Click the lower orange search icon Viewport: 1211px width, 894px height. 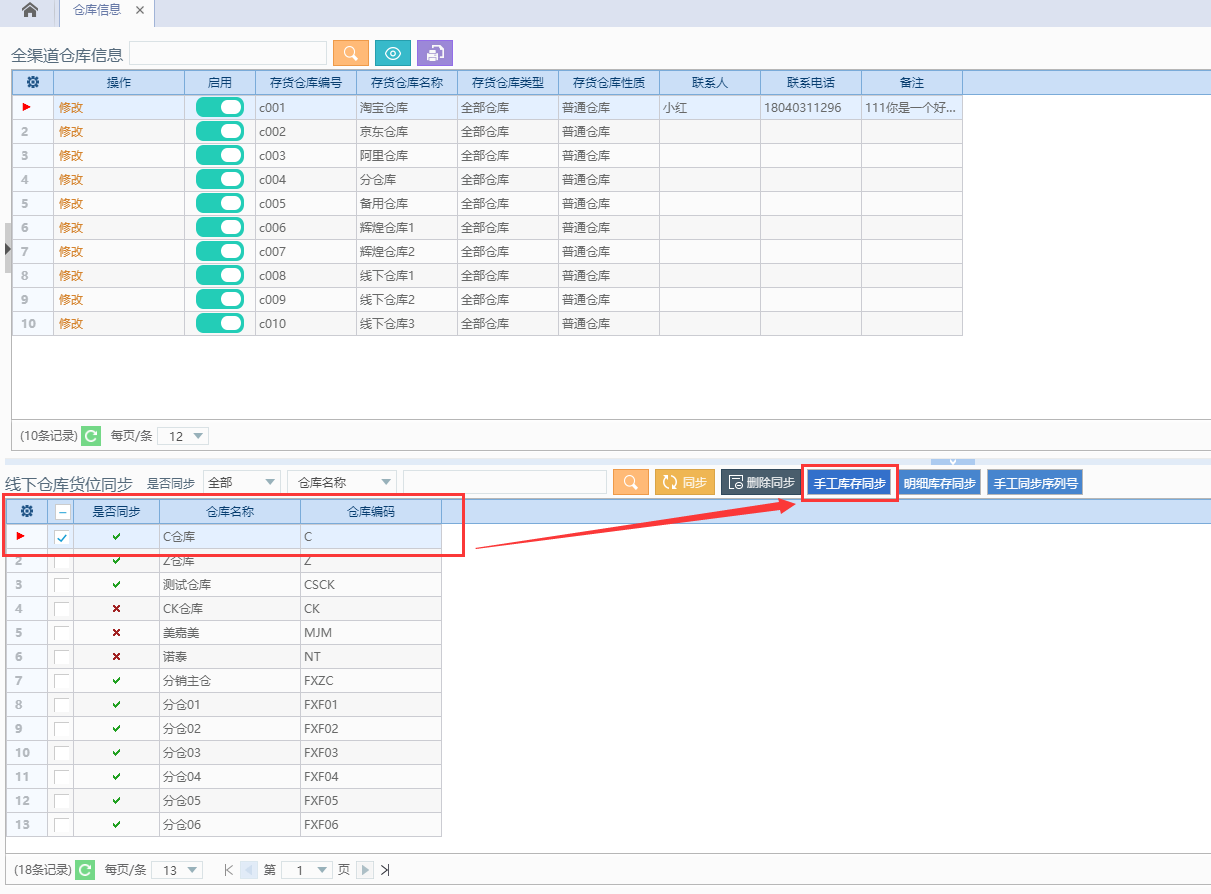(631, 482)
